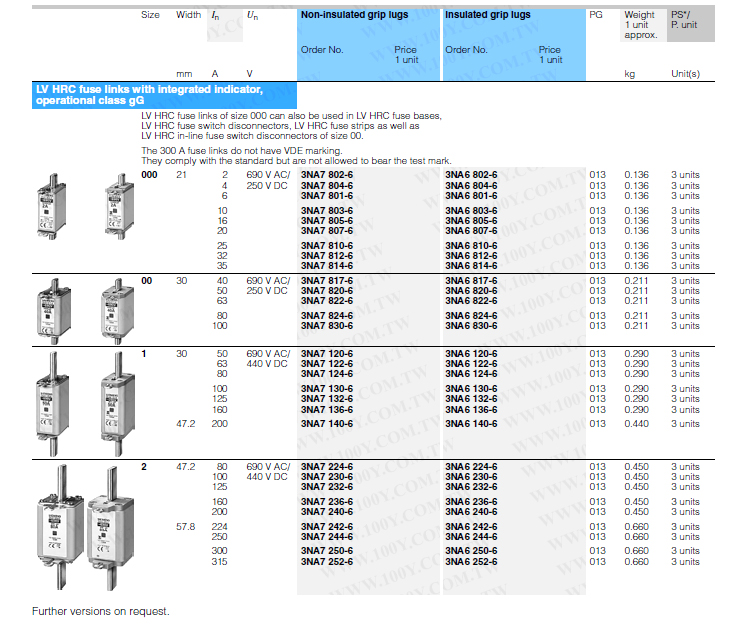Select order number 3NA6 224-6
746x628 pixels.
(x=471, y=467)
